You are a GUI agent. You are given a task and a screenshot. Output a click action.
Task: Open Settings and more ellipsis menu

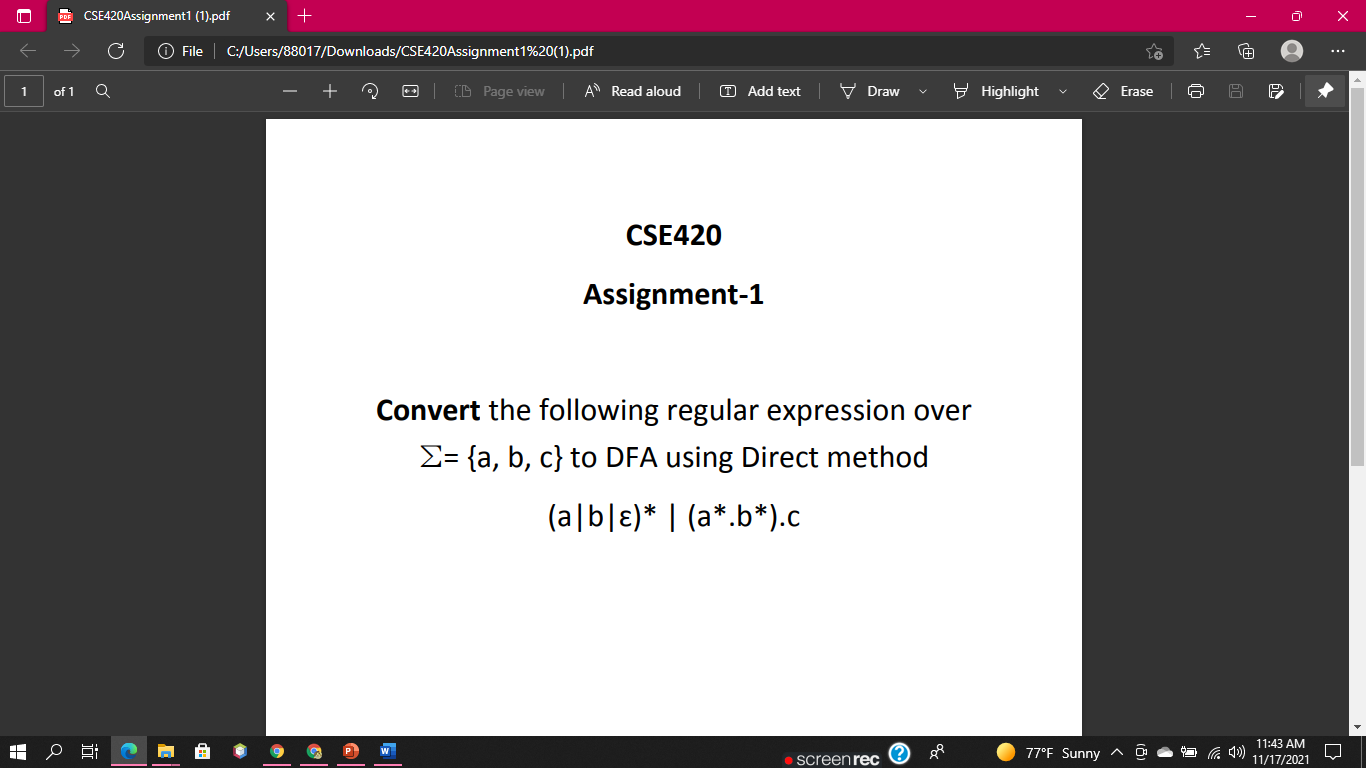click(1338, 51)
